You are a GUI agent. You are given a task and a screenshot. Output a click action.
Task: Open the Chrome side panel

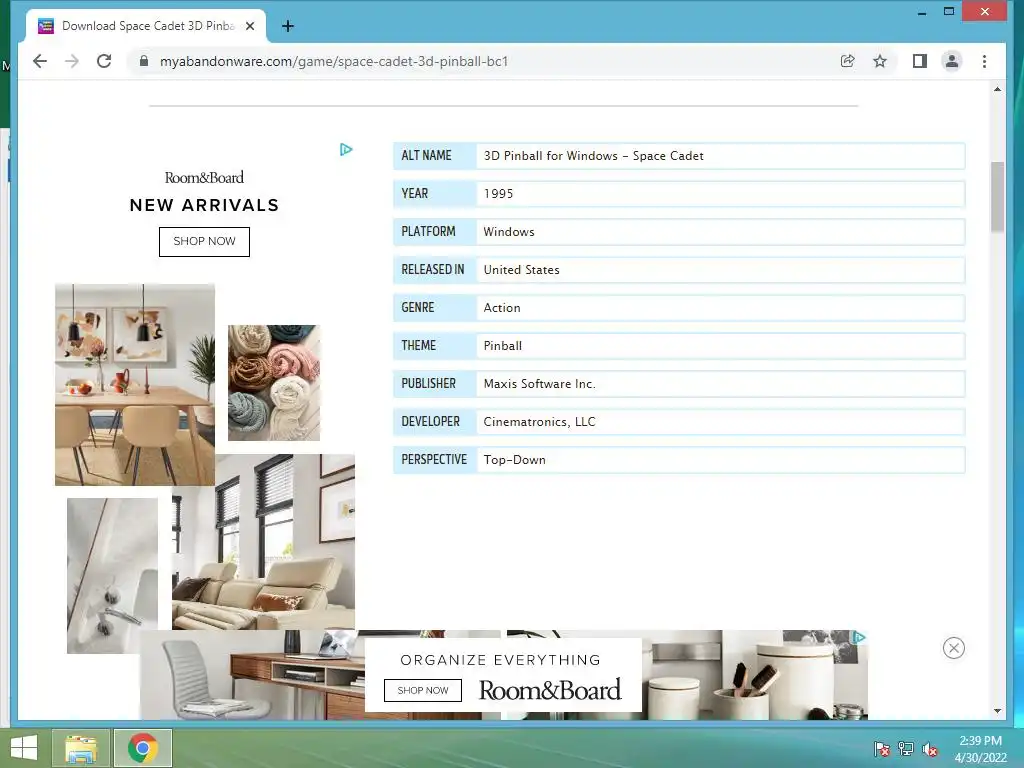pyautogui.click(x=920, y=61)
